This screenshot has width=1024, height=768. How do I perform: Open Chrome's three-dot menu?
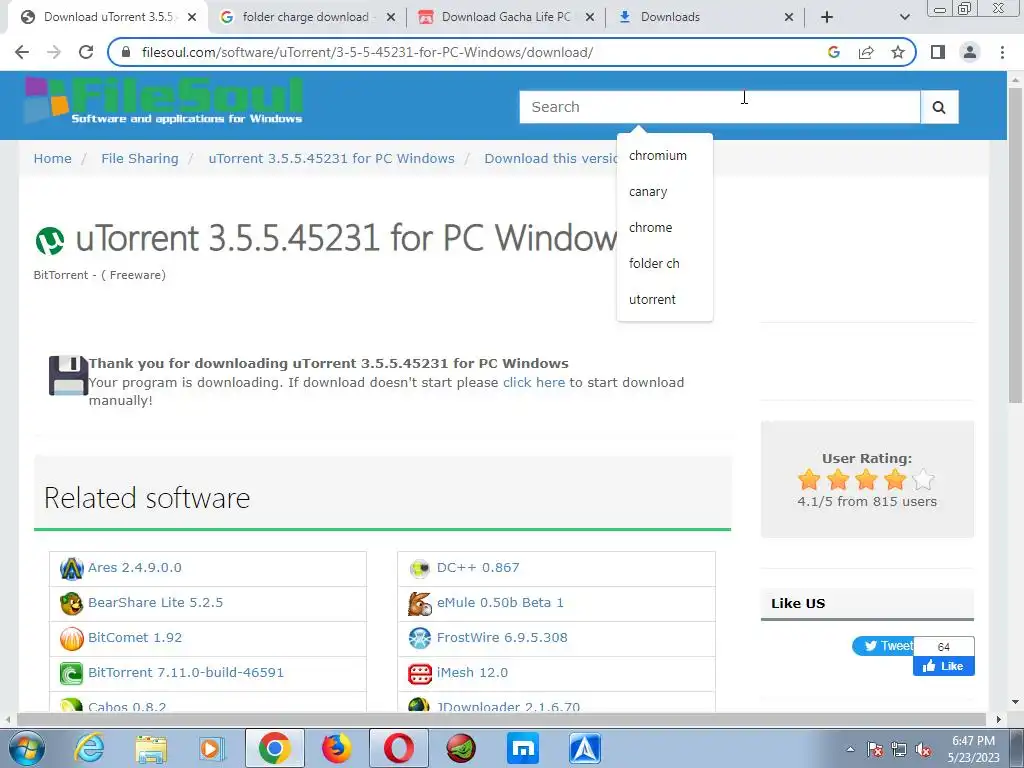point(1002,52)
